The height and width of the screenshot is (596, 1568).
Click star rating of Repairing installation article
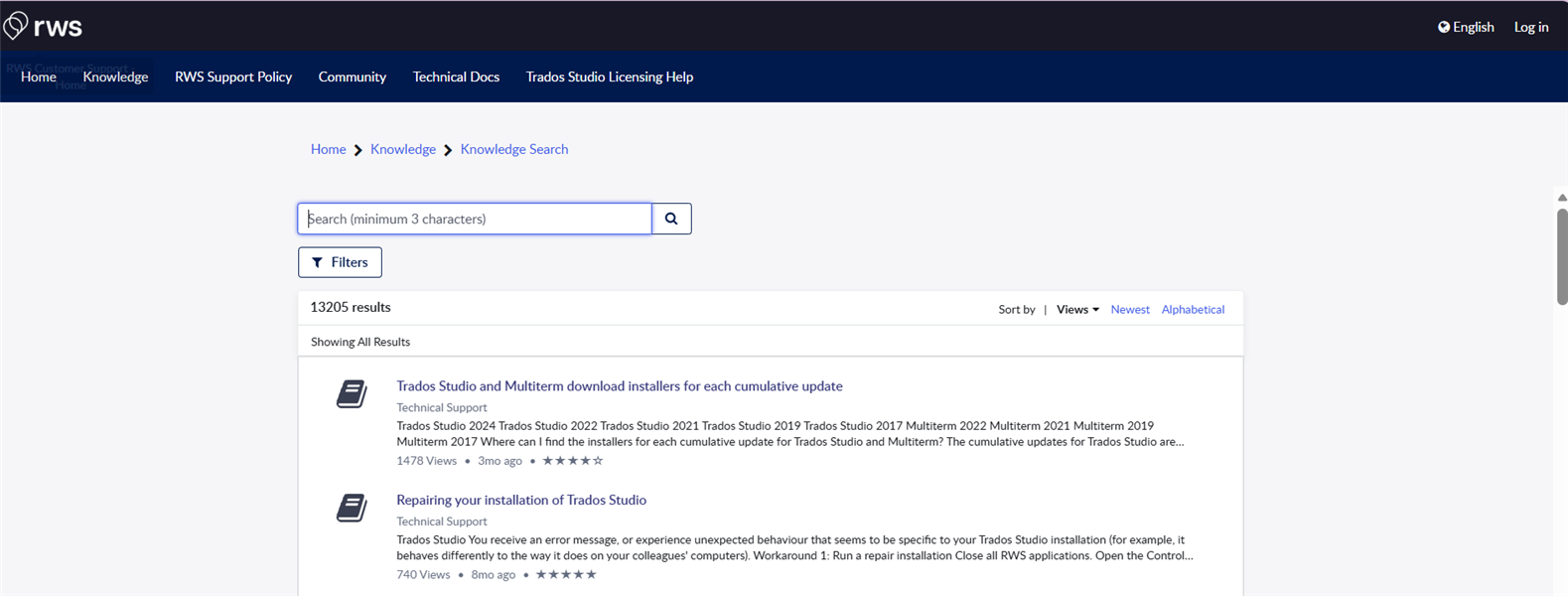point(566,575)
